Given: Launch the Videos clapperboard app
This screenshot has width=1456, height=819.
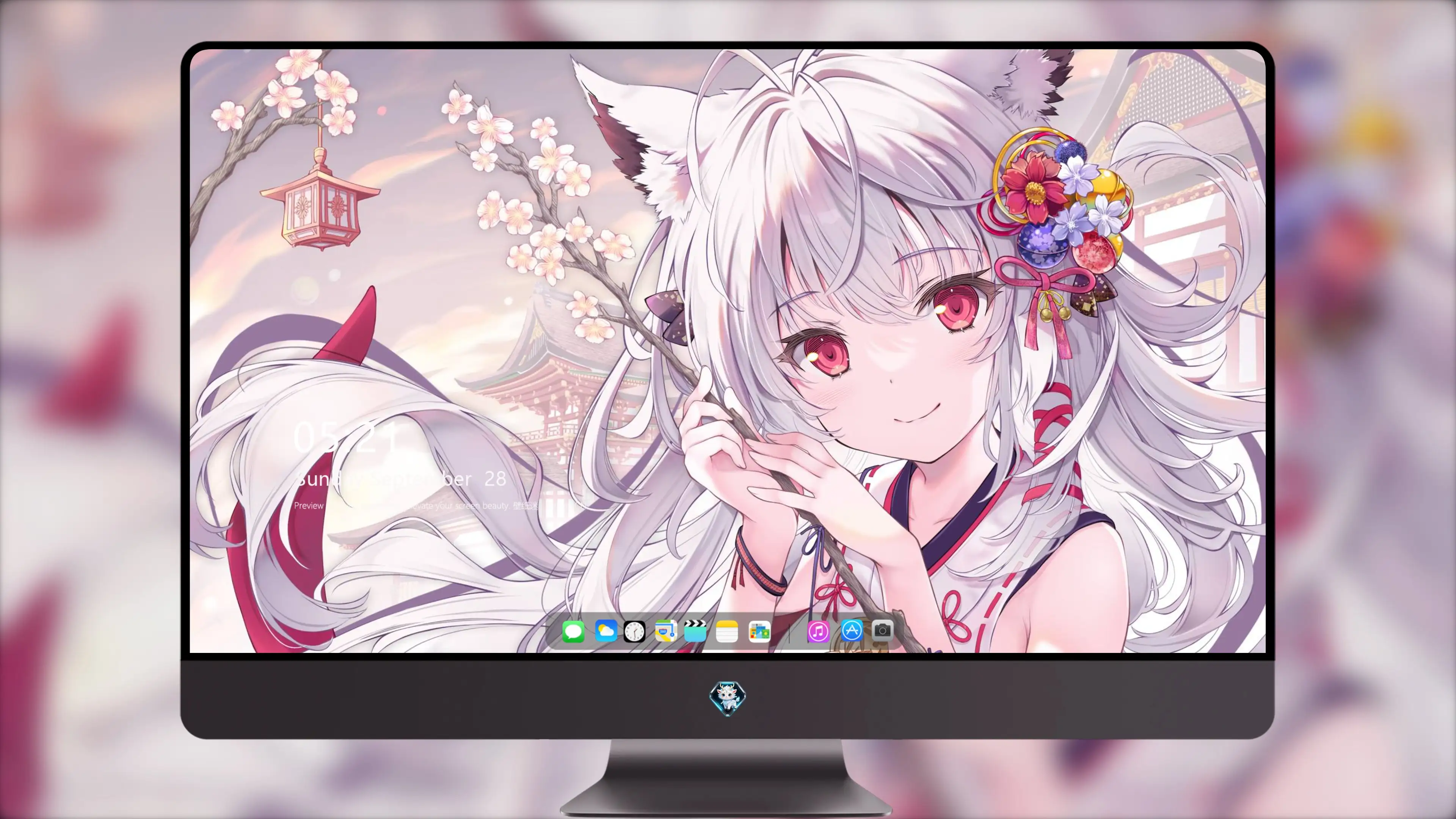Looking at the screenshot, I should 695,631.
